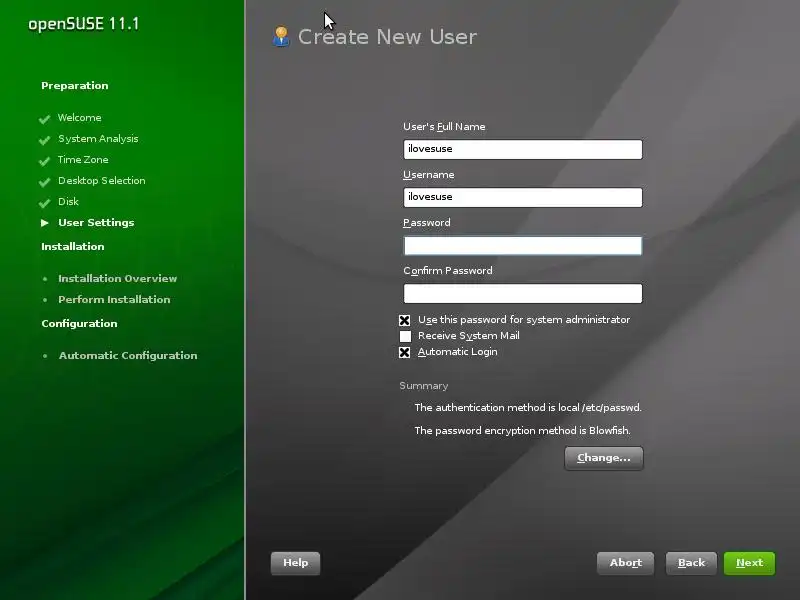Viewport: 800px width, 600px height.
Task: Click the Desktop Selection checkmark icon
Action: [x=44, y=182]
